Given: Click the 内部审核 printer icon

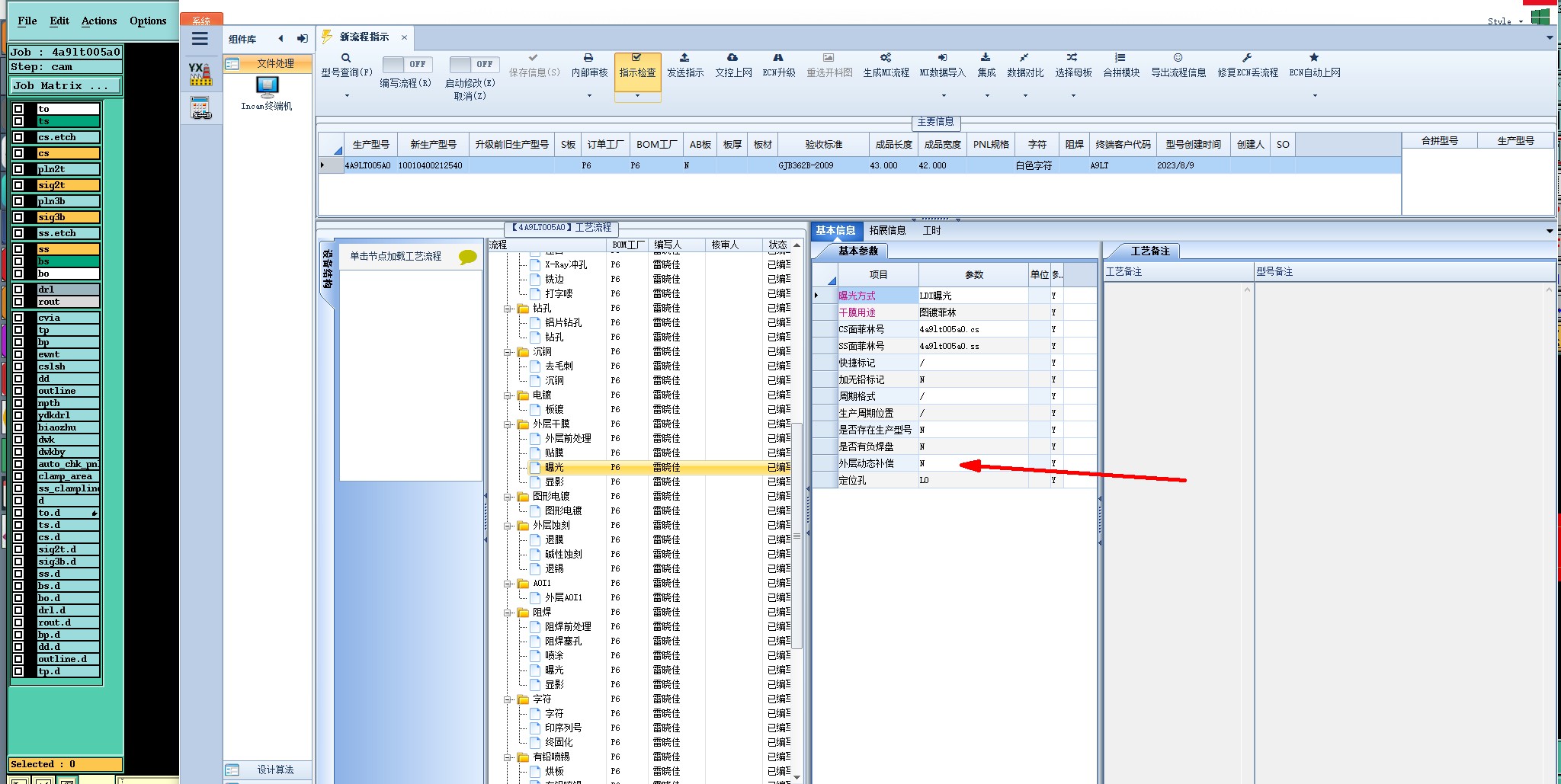Looking at the screenshot, I should tap(588, 58).
